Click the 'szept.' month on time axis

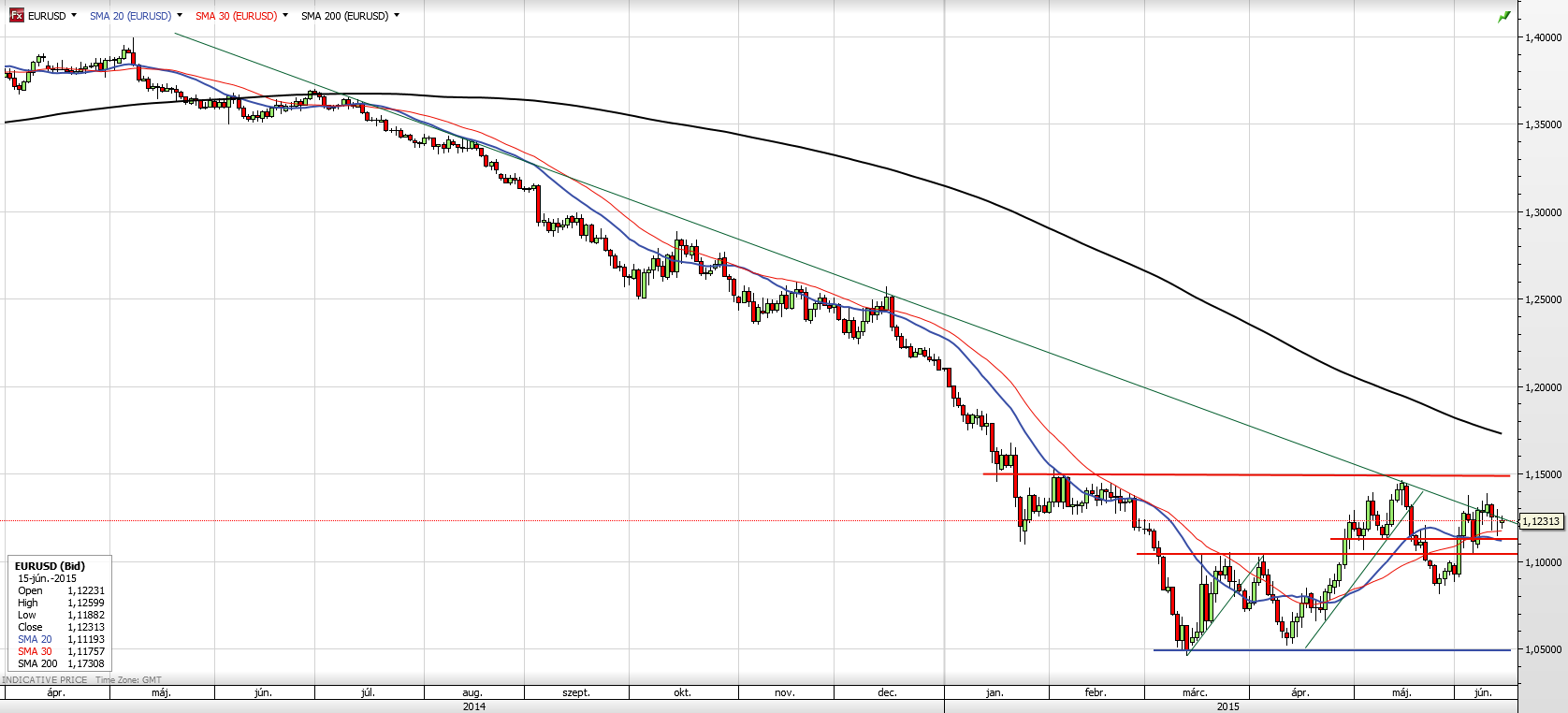576,692
